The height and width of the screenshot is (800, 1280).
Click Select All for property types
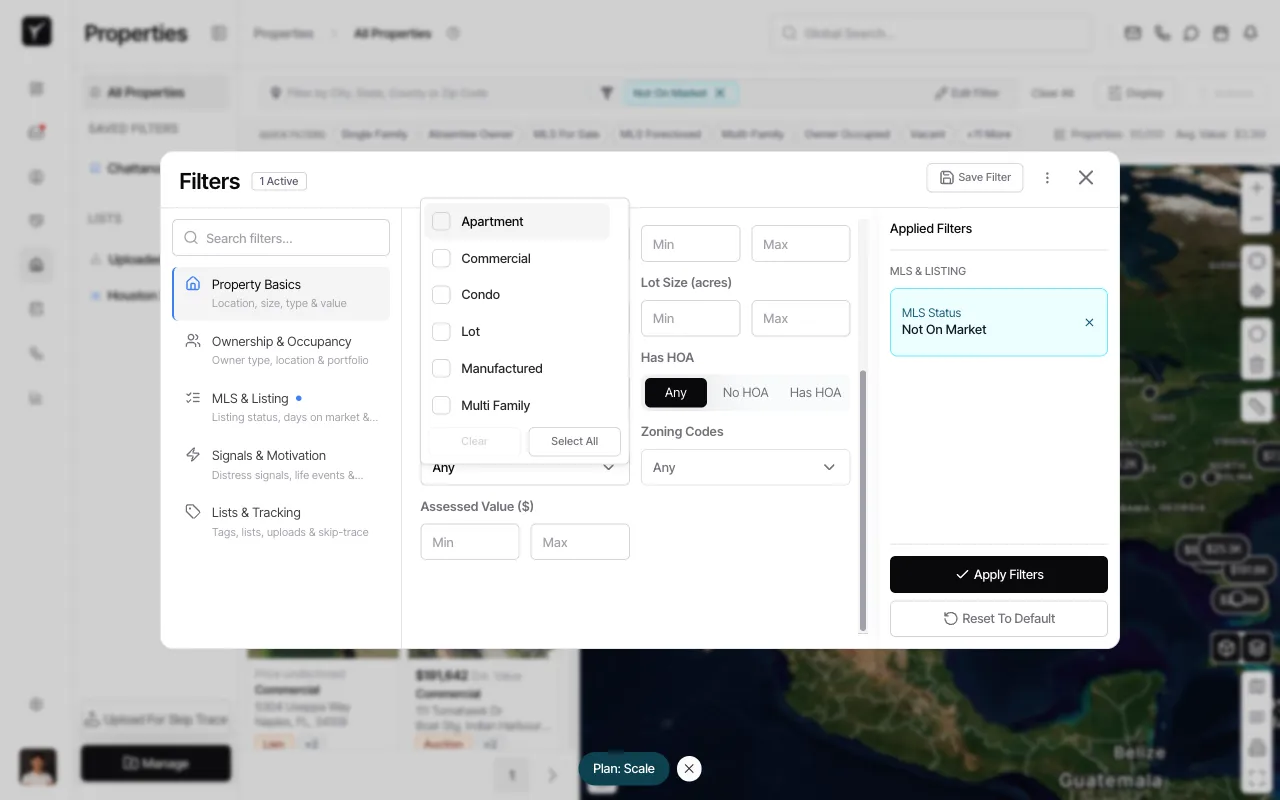click(x=574, y=441)
